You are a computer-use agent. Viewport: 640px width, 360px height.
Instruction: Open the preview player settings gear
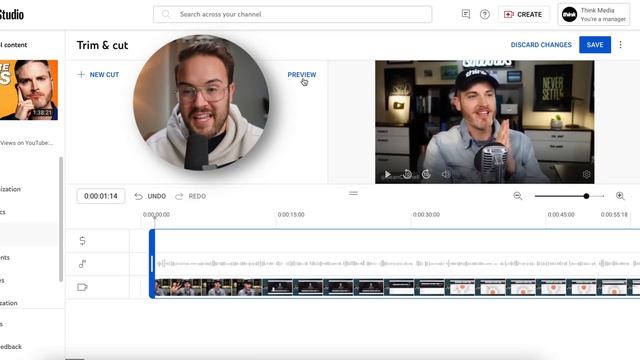point(587,174)
